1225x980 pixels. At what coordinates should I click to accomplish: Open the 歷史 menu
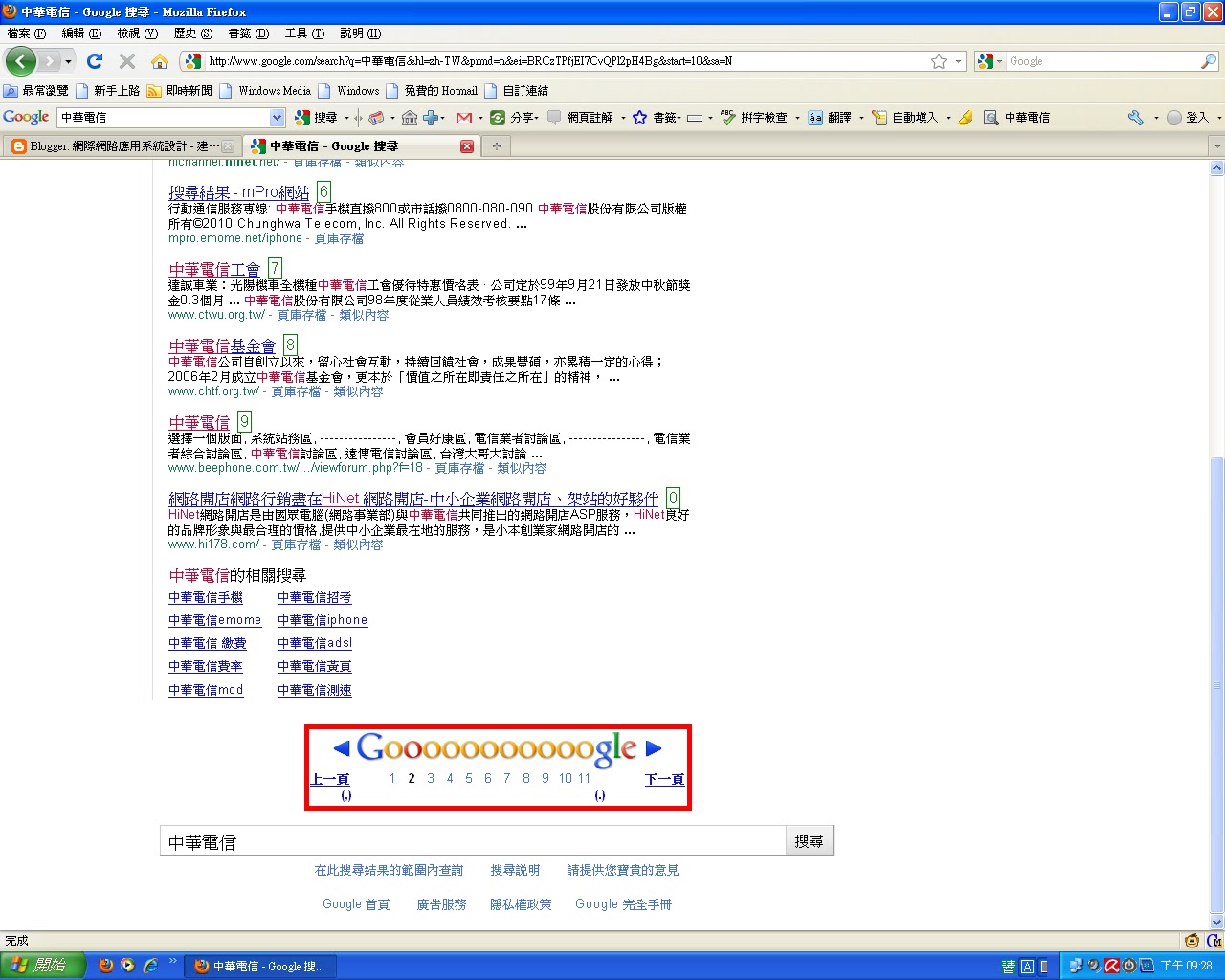coord(192,33)
